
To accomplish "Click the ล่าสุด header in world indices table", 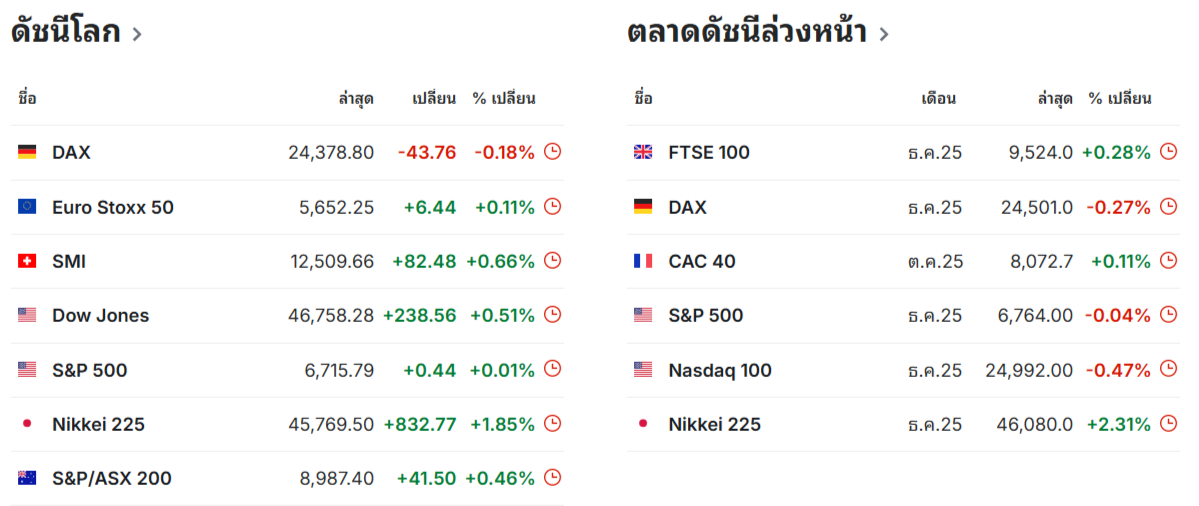I will (356, 98).
